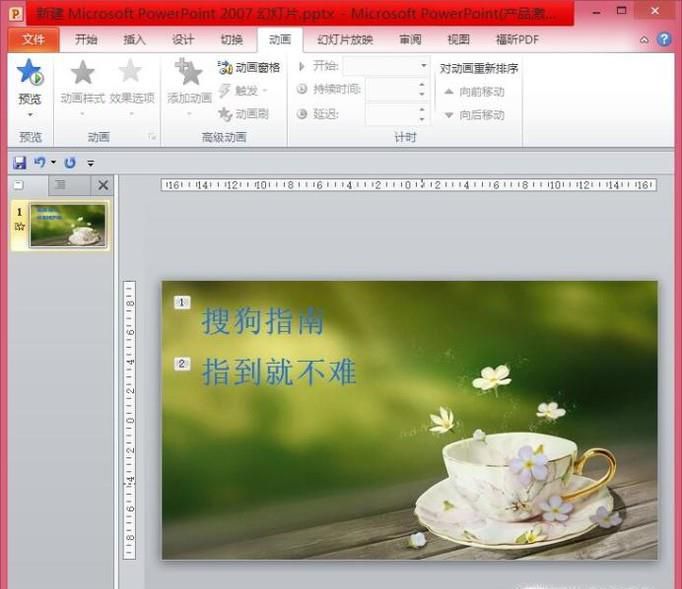This screenshot has height=589, width=682.
Task: Open the PowerPoint Help question mark
Action: click(x=664, y=40)
